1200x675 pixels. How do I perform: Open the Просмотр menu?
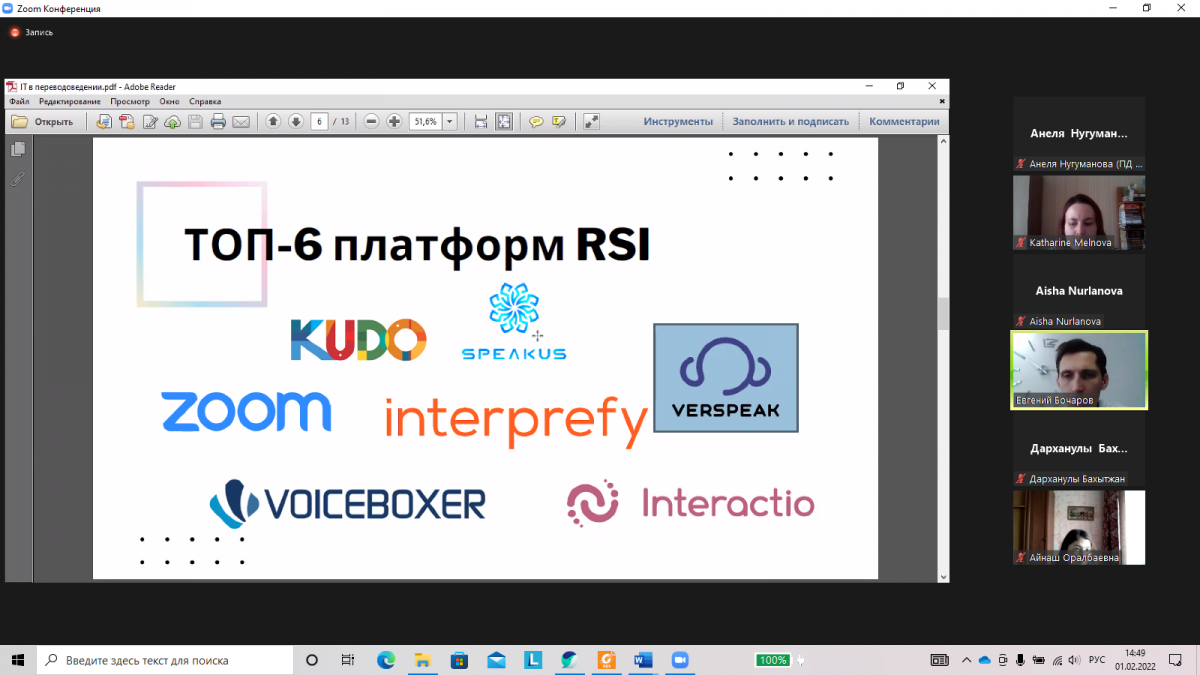130,101
